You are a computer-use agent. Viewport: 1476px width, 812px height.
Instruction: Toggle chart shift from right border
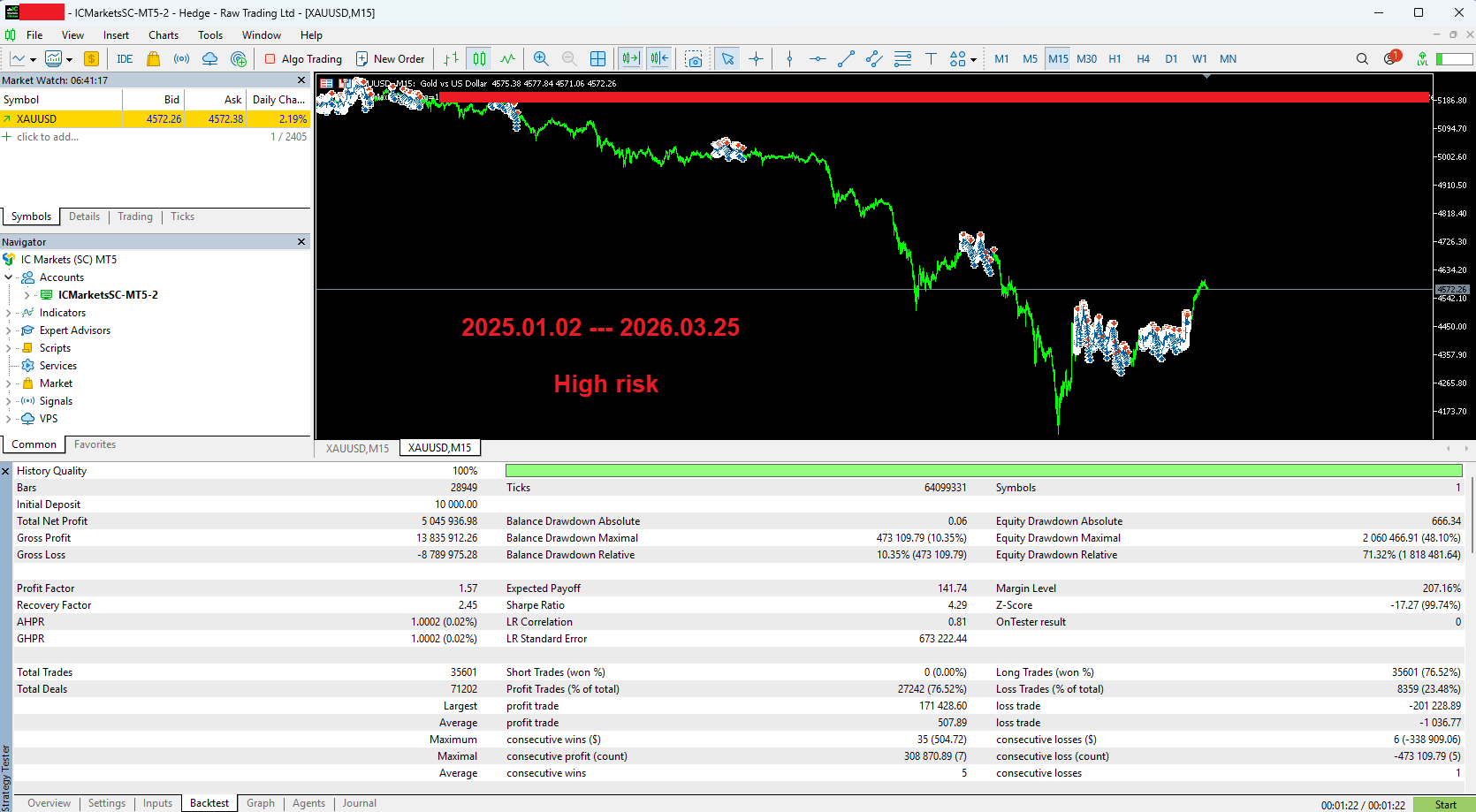[x=659, y=59]
